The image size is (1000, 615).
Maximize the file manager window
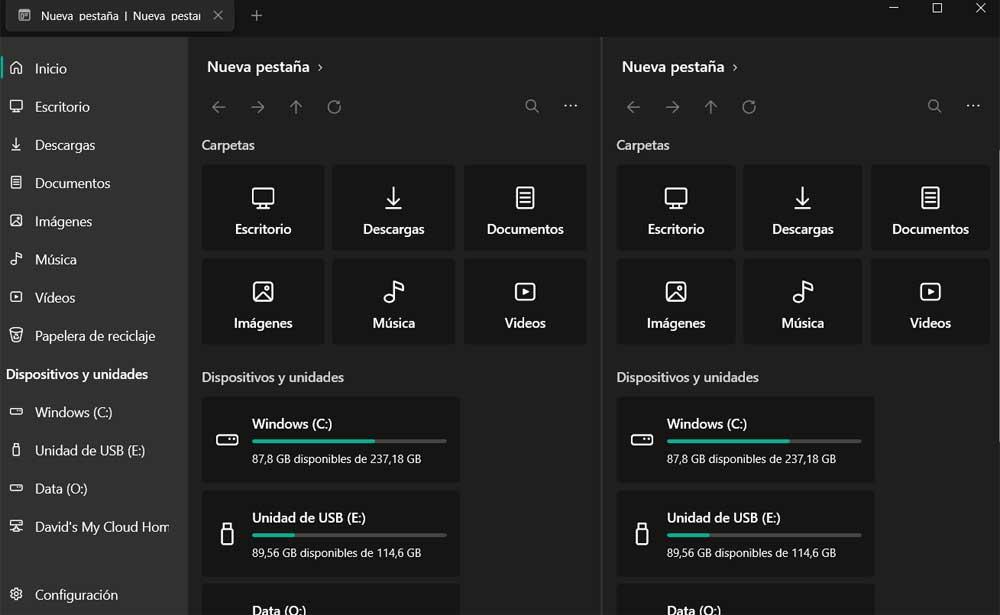point(937,8)
